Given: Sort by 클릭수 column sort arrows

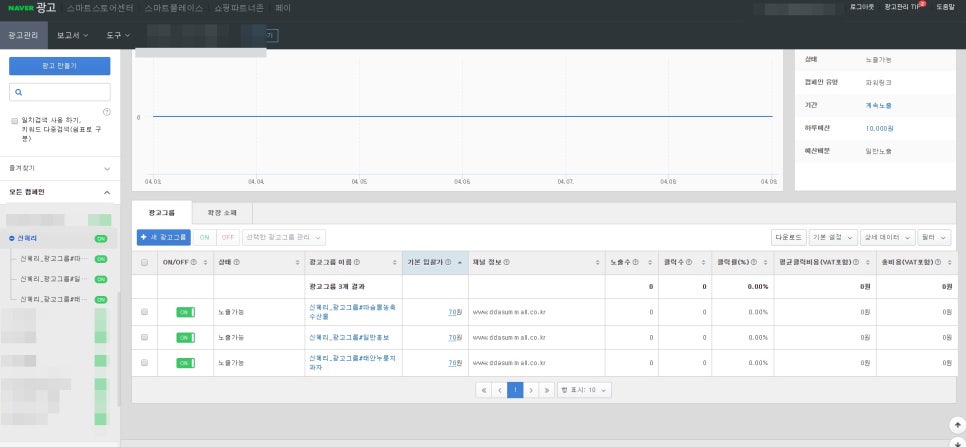Looking at the screenshot, I should (x=704, y=262).
